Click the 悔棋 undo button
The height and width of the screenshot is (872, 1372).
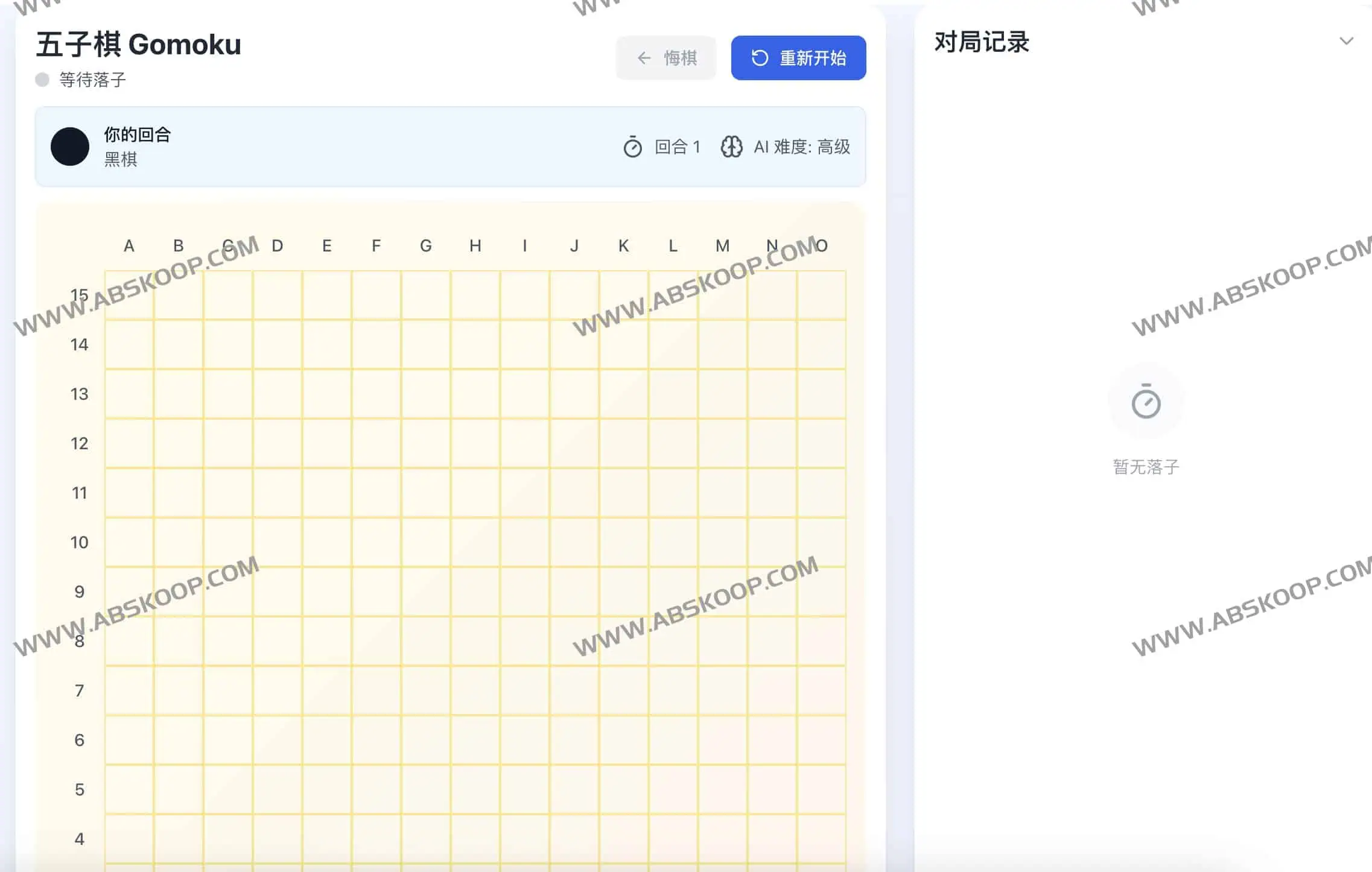point(665,58)
